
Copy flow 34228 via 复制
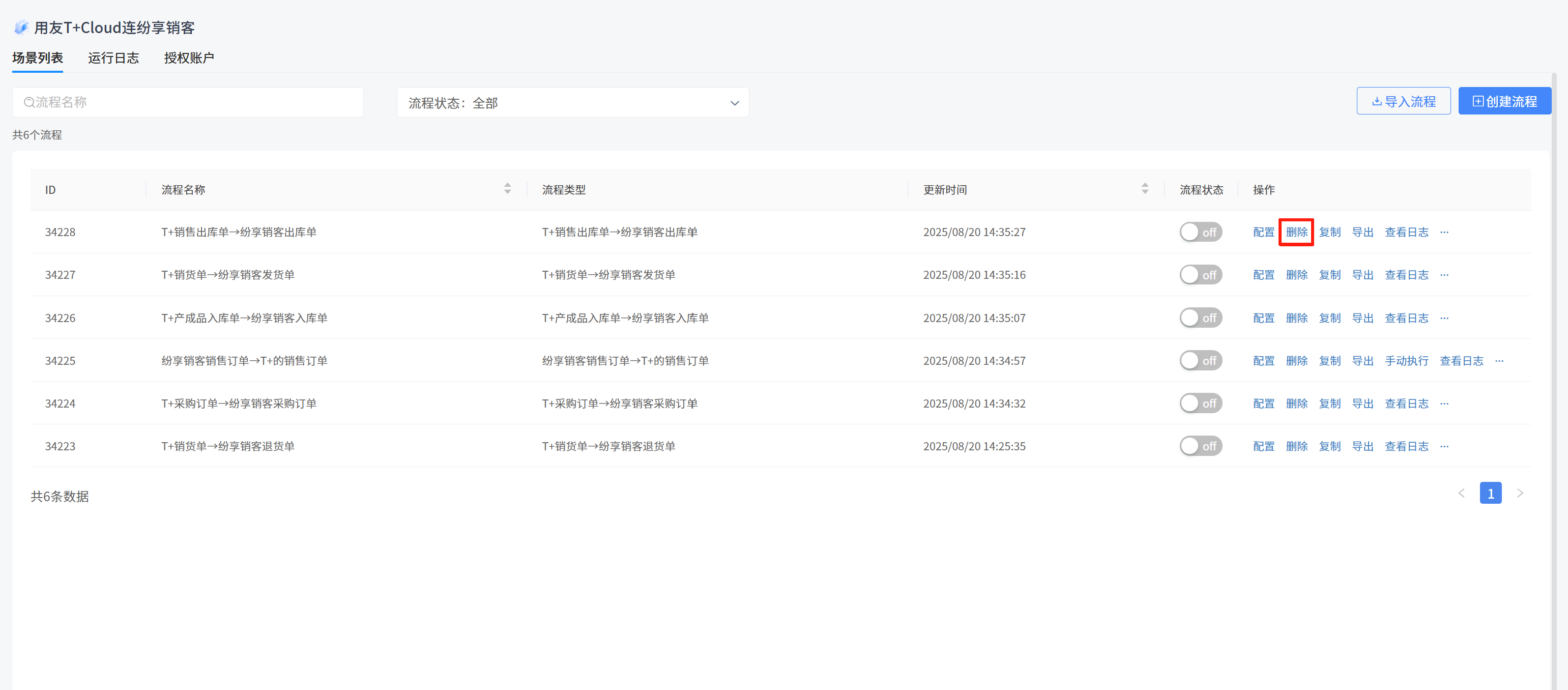1329,232
